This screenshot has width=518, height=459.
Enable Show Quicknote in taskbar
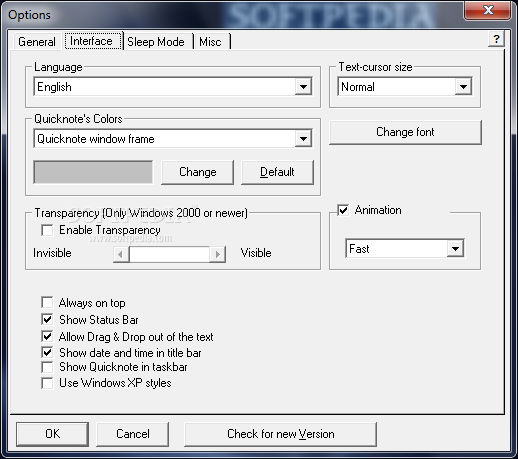(x=47, y=367)
